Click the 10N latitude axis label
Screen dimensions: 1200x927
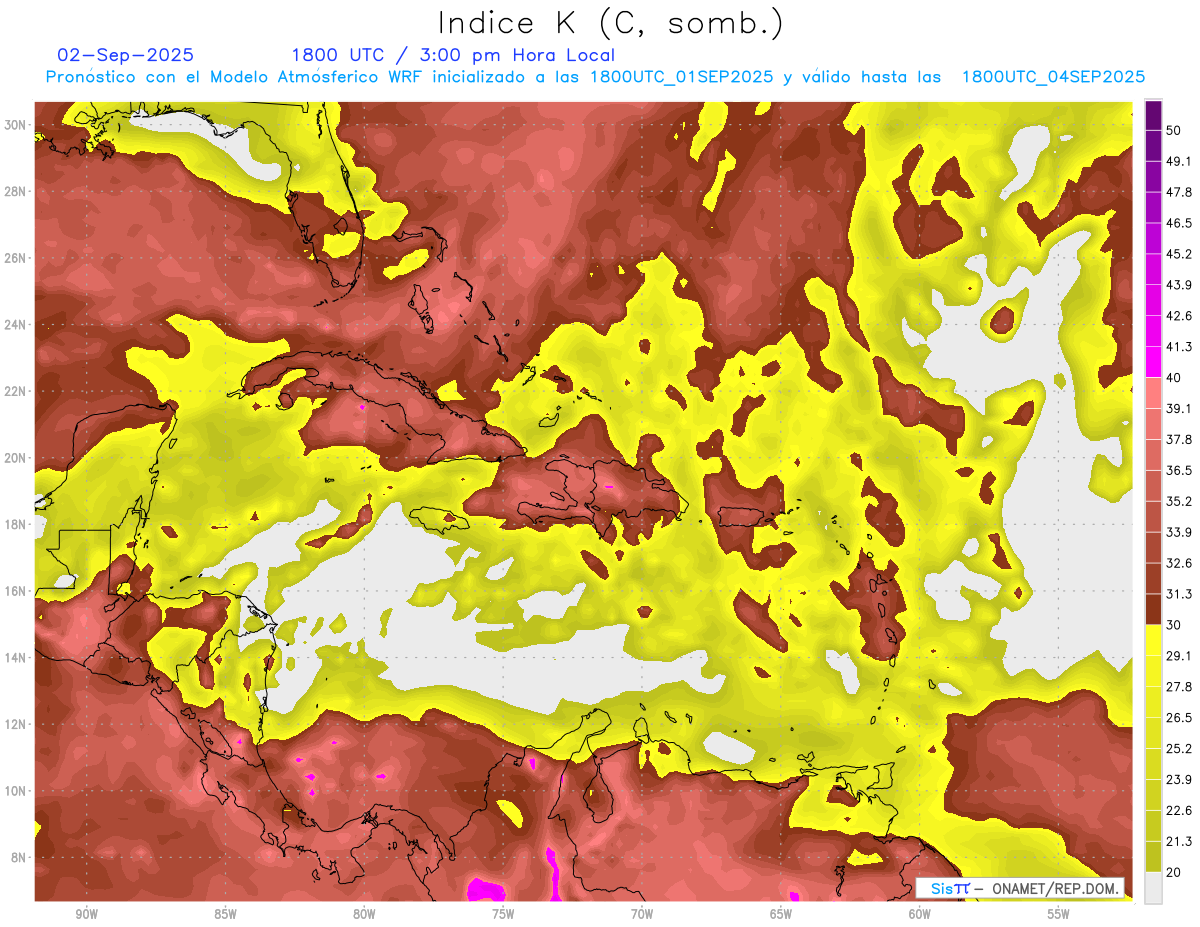[x=15, y=791]
